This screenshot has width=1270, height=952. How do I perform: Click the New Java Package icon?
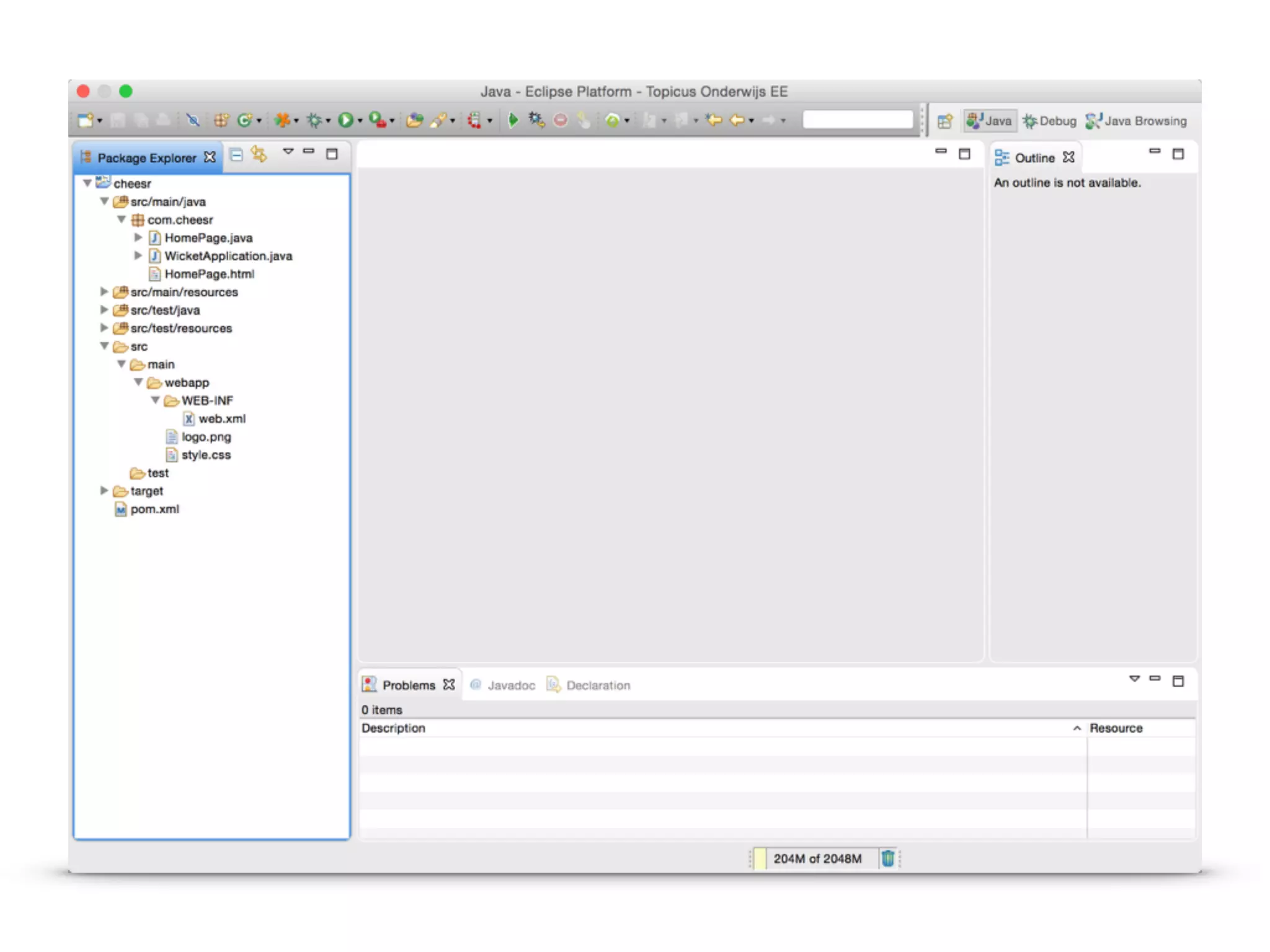coord(221,120)
